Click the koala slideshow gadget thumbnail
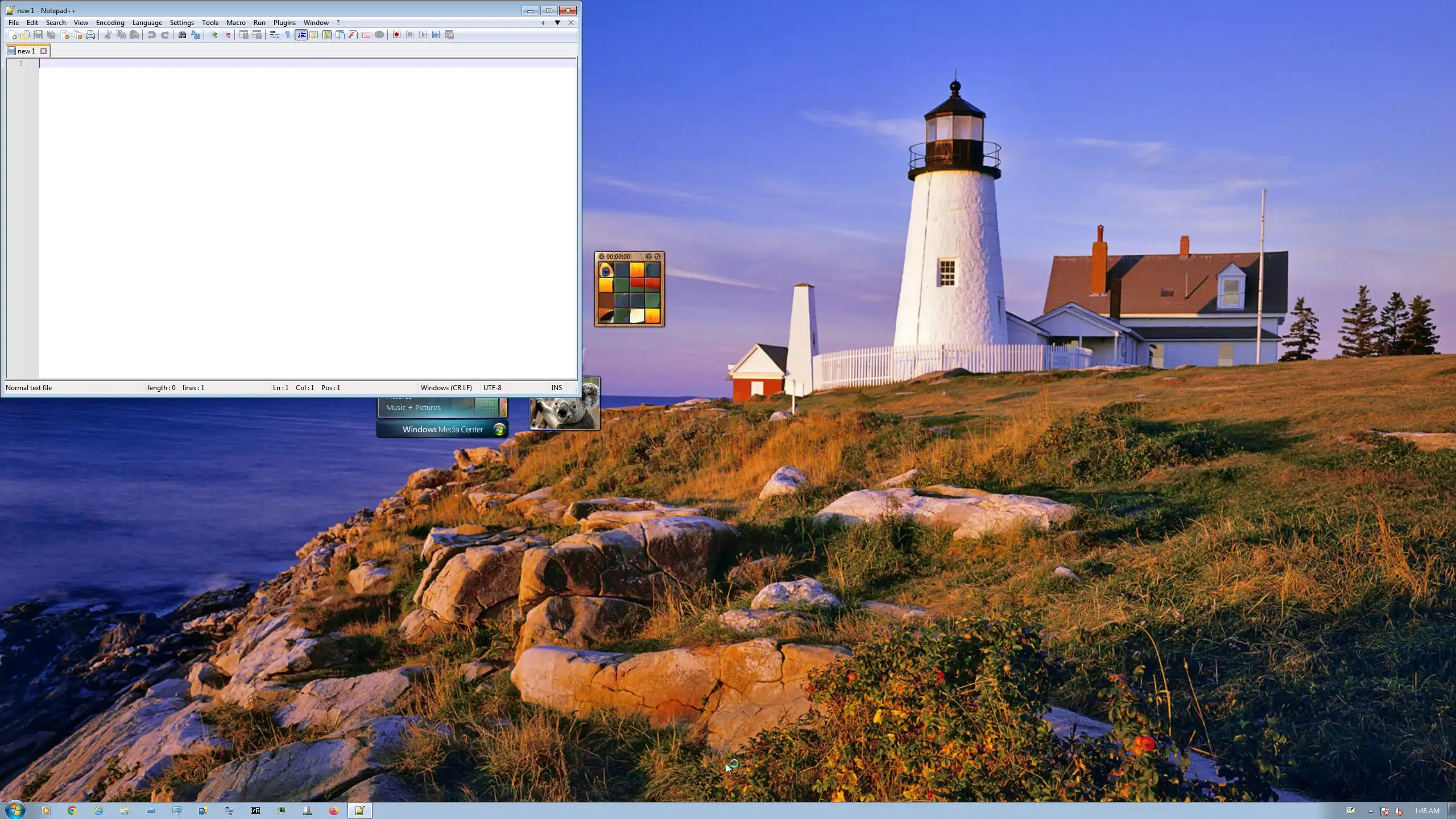The image size is (1456, 819). click(564, 412)
